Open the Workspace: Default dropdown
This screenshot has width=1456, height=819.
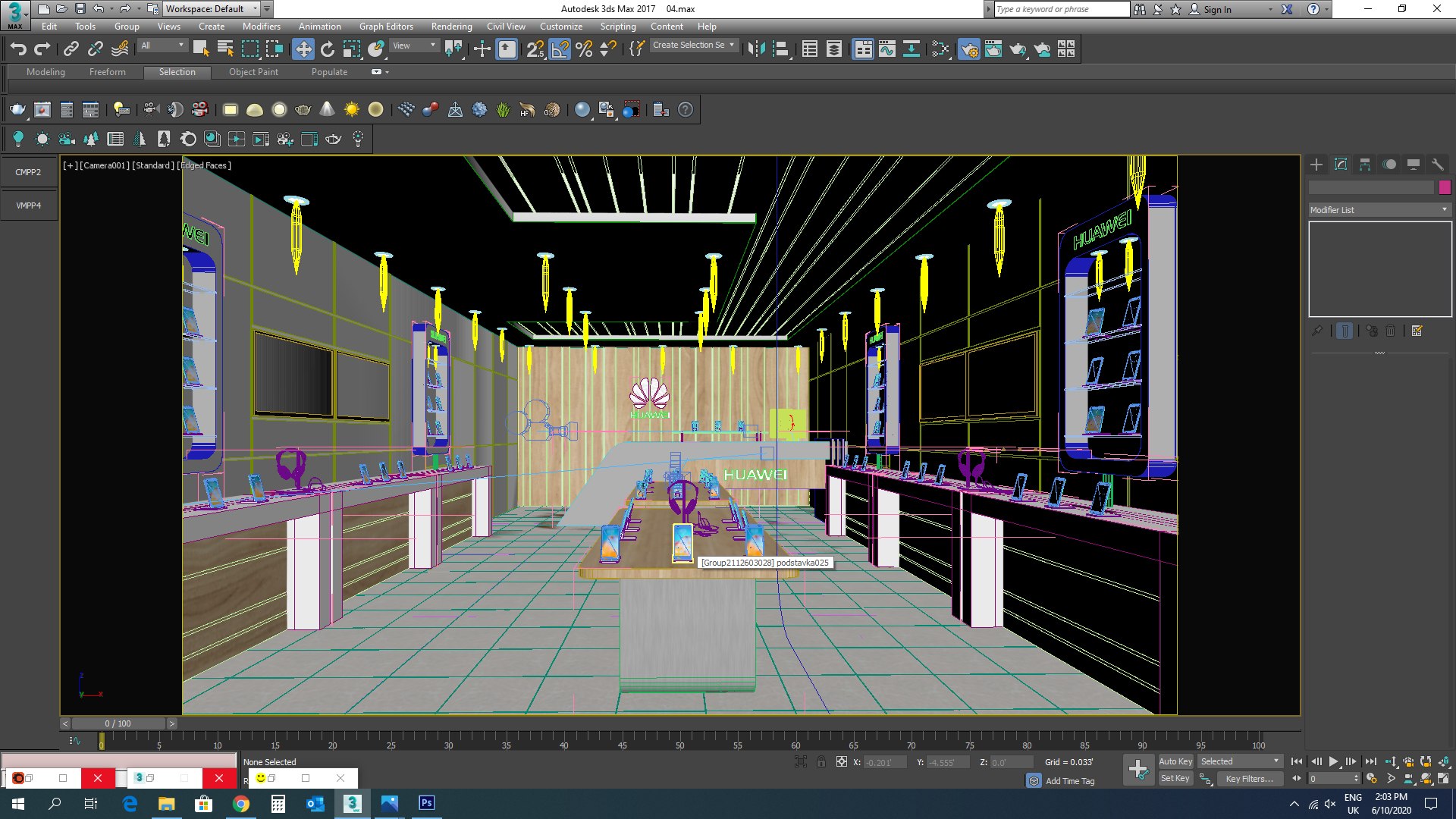[x=210, y=9]
